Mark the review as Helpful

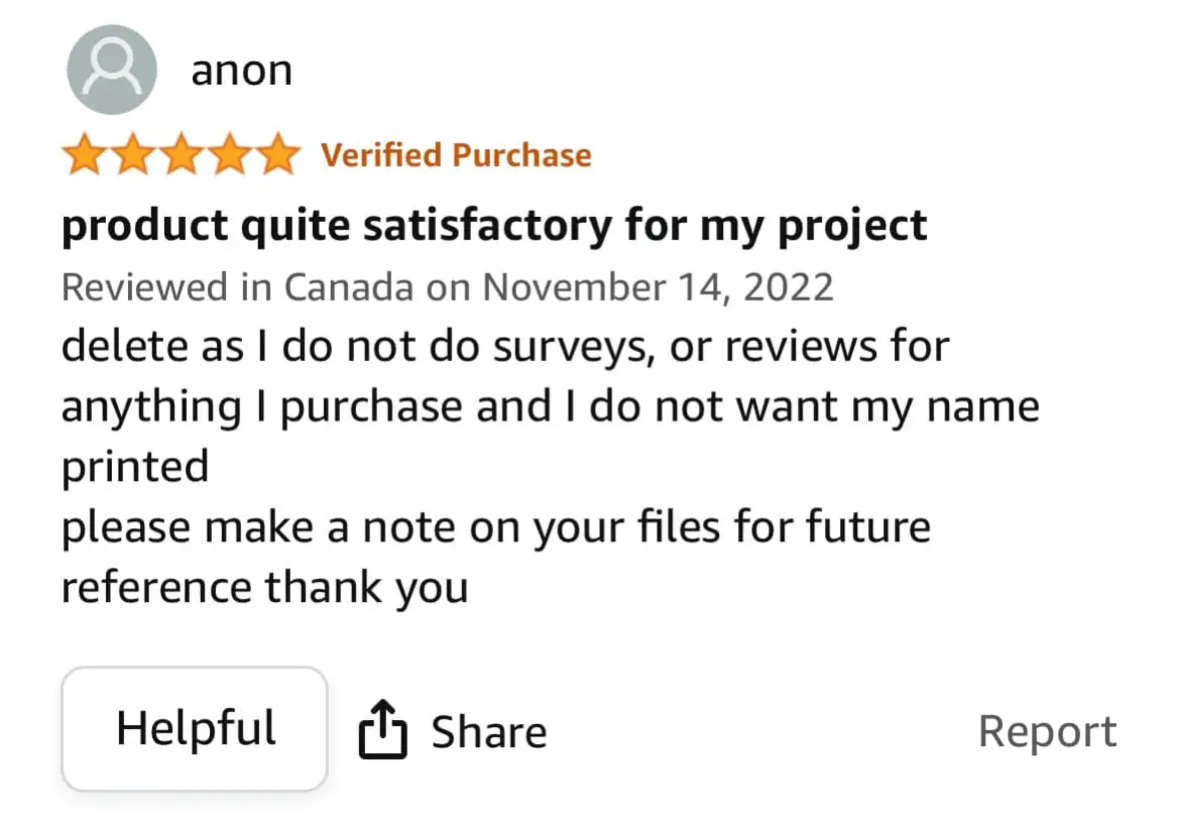(x=195, y=728)
